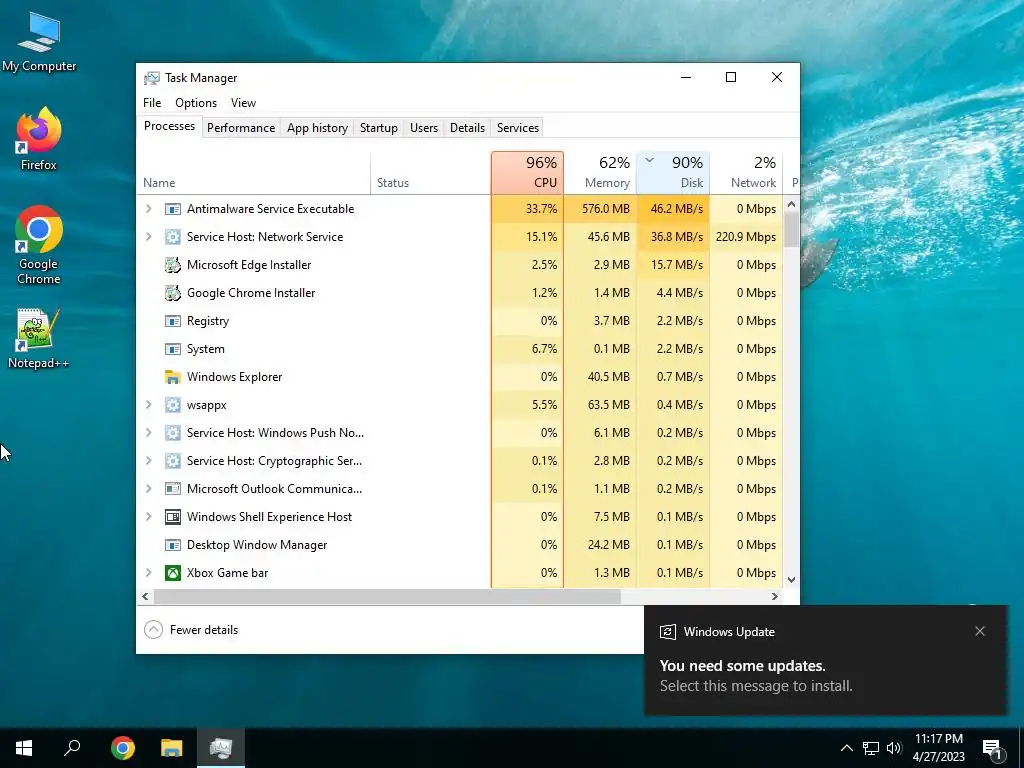
Task: Open the File menu
Action: [x=152, y=103]
